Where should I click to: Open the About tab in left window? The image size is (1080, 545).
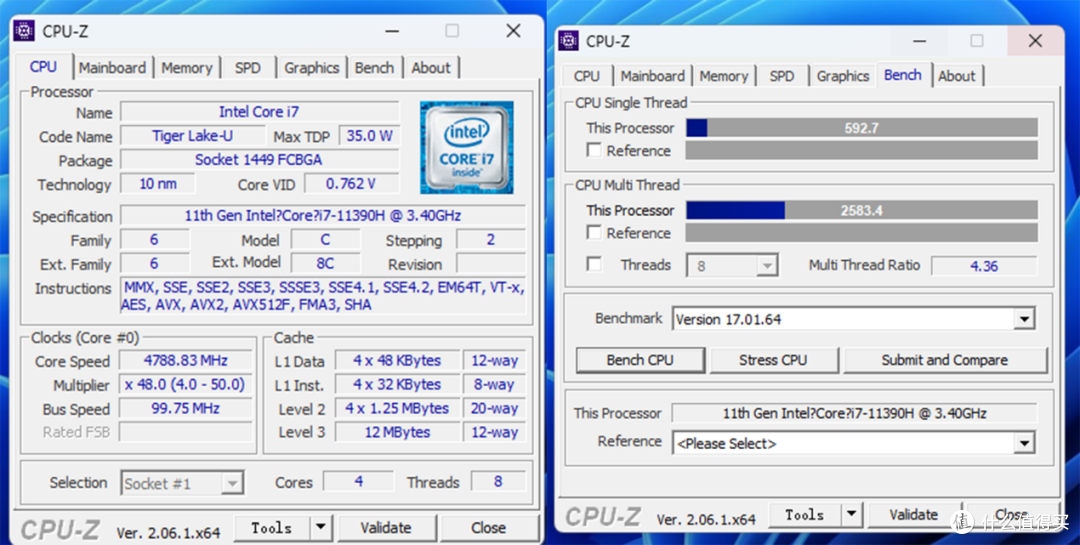point(431,68)
